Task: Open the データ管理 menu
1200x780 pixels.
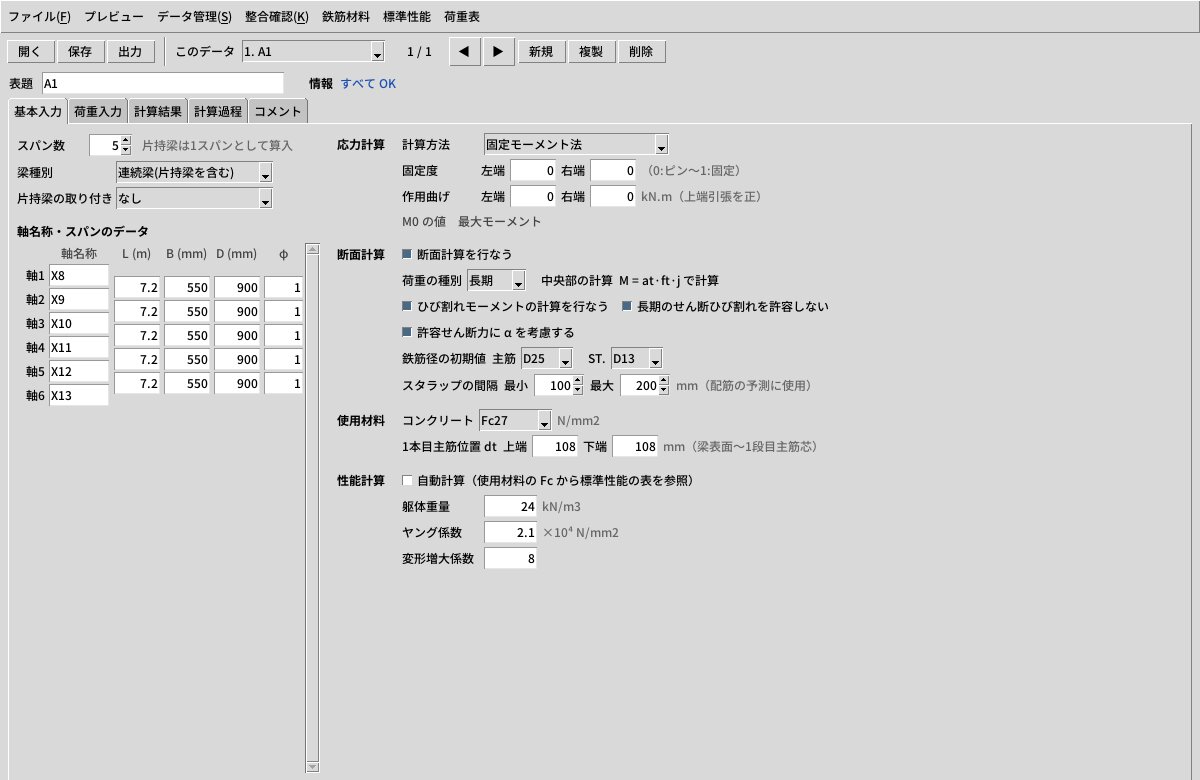Action: [194, 17]
